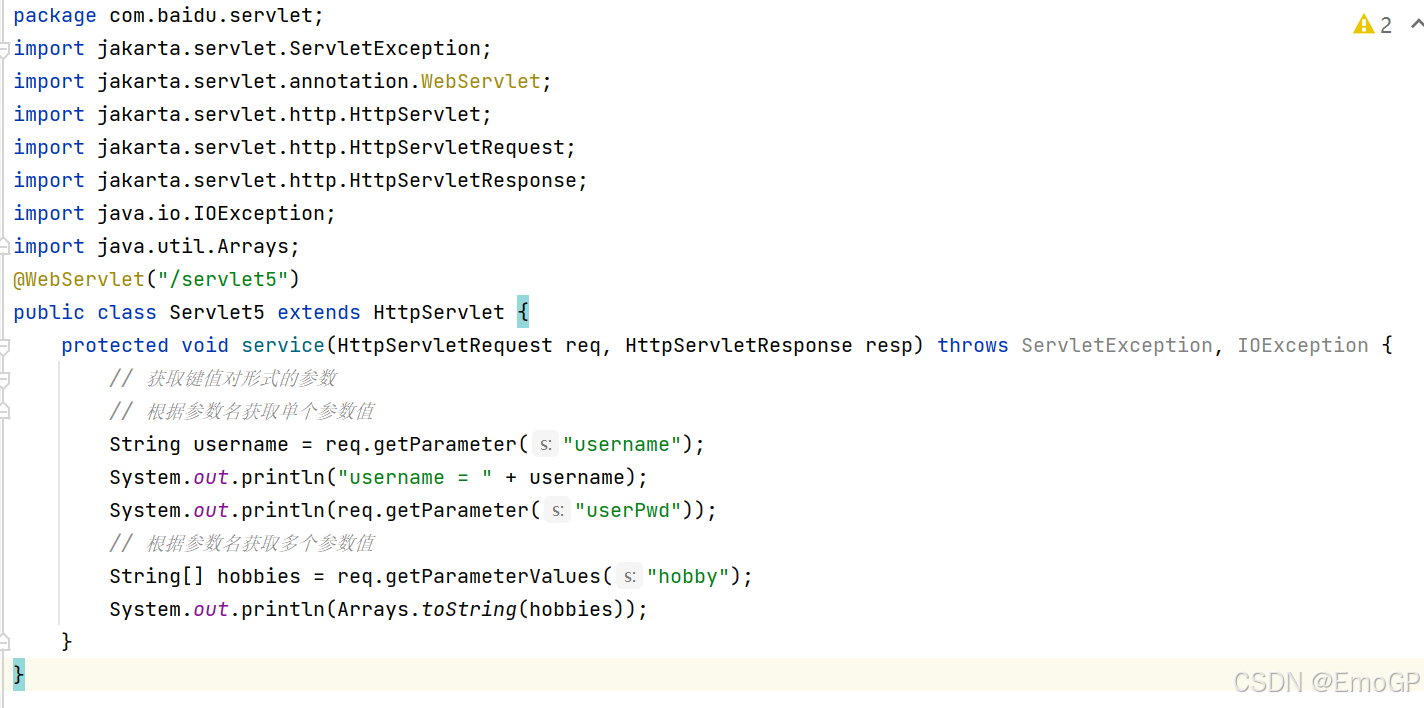Viewport: 1424px width, 708px height.
Task: Click fold end marker at java.util.Arrays import
Action: [x=5, y=246]
